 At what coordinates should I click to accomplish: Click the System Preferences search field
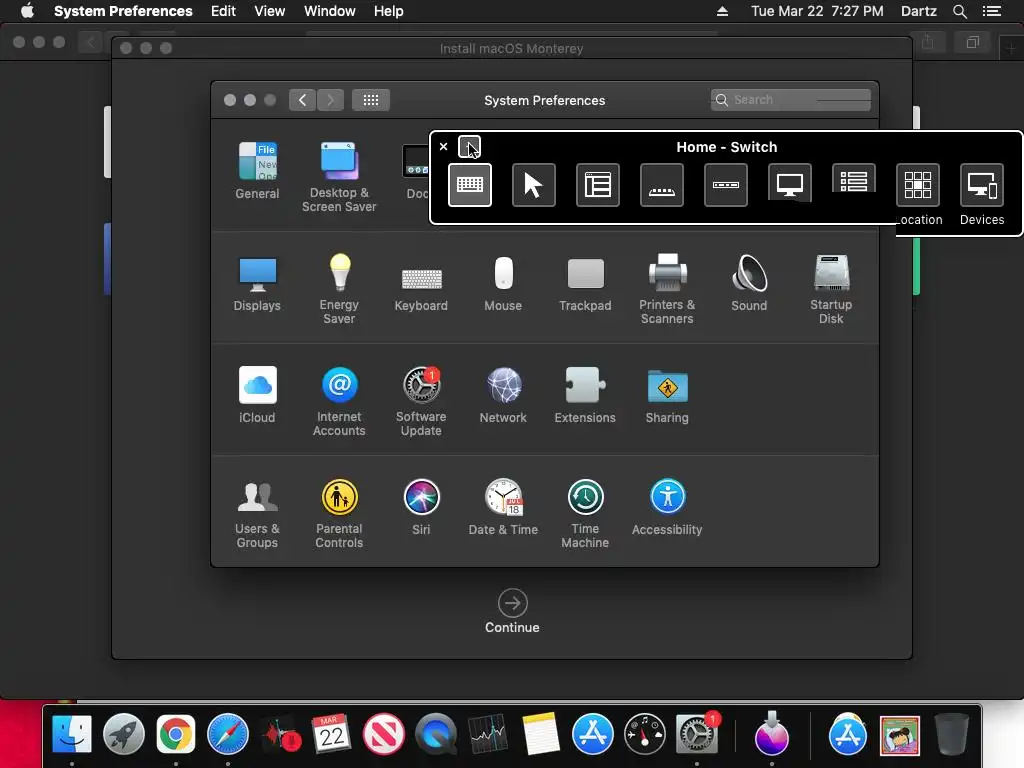(790, 100)
